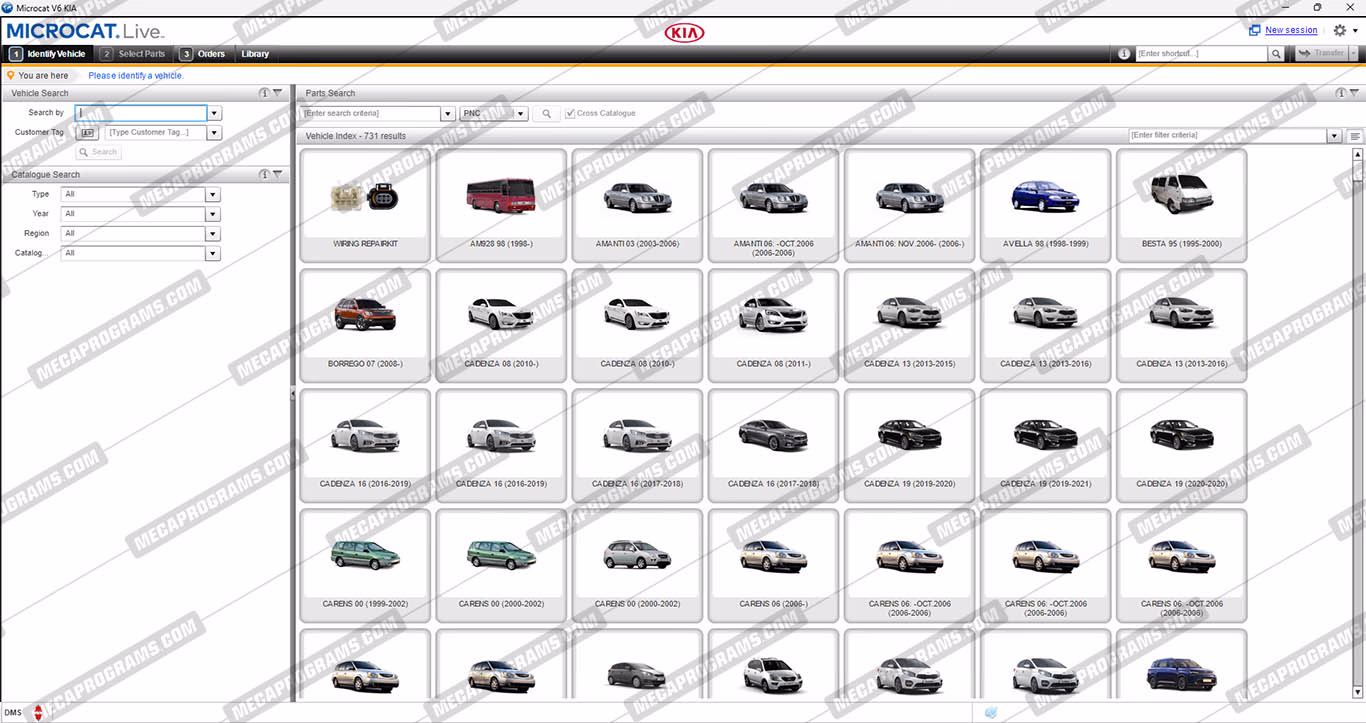Open the parts search criteria dropdown arrow
Screen dimensions: 1366x723
[448, 114]
